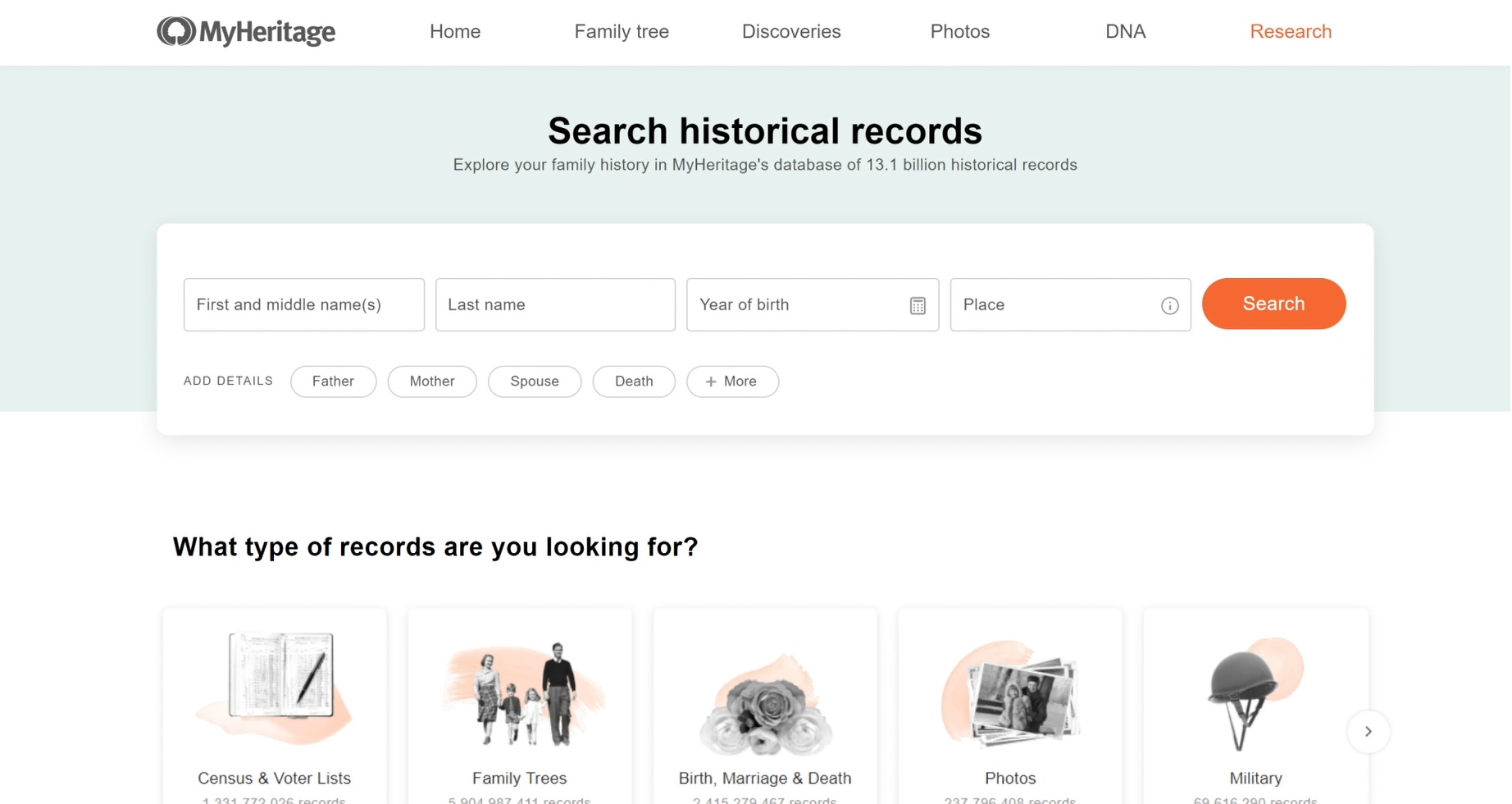Click the Place field info icon
This screenshot has height=804, width=1512.
1169,305
